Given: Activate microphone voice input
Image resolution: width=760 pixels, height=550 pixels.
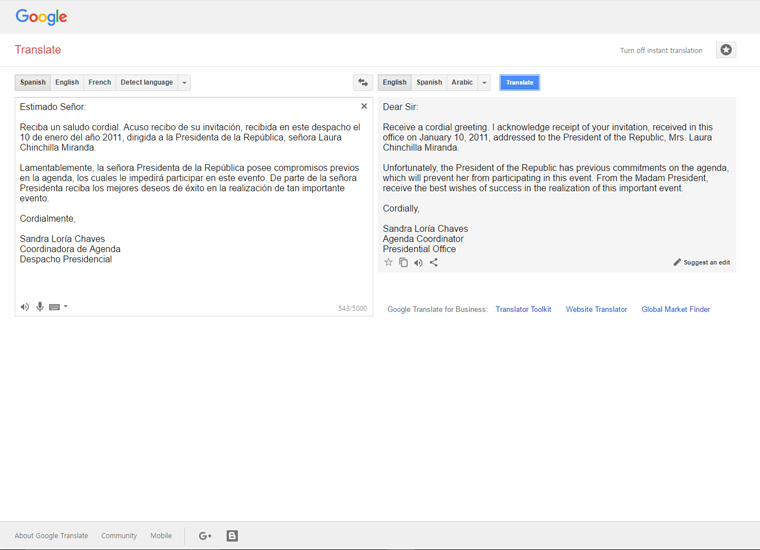Looking at the screenshot, I should (x=40, y=306).
